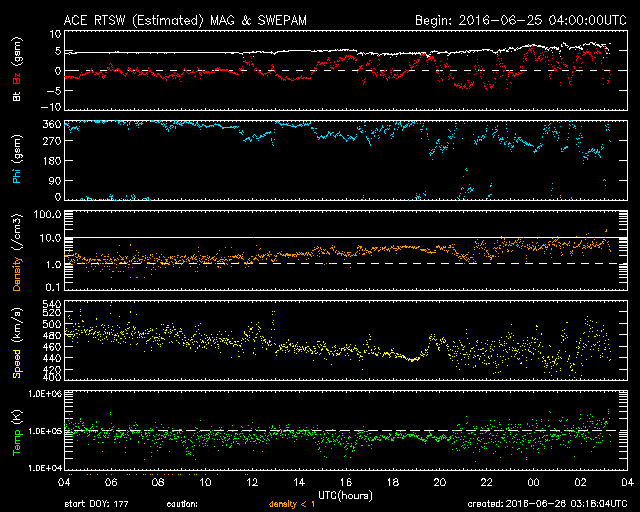Click the Density (/cm3) axis label
The height and width of the screenshot is (512, 640).
18,252
